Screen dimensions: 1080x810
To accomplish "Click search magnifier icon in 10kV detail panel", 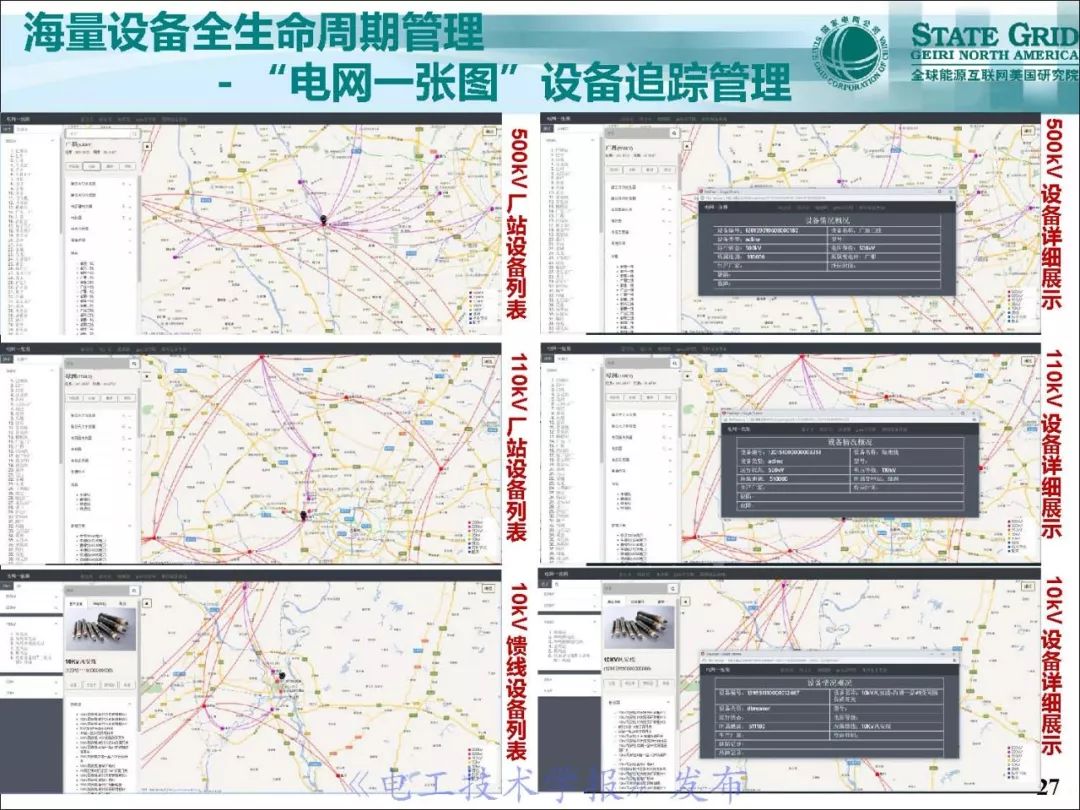I will coord(673,589).
